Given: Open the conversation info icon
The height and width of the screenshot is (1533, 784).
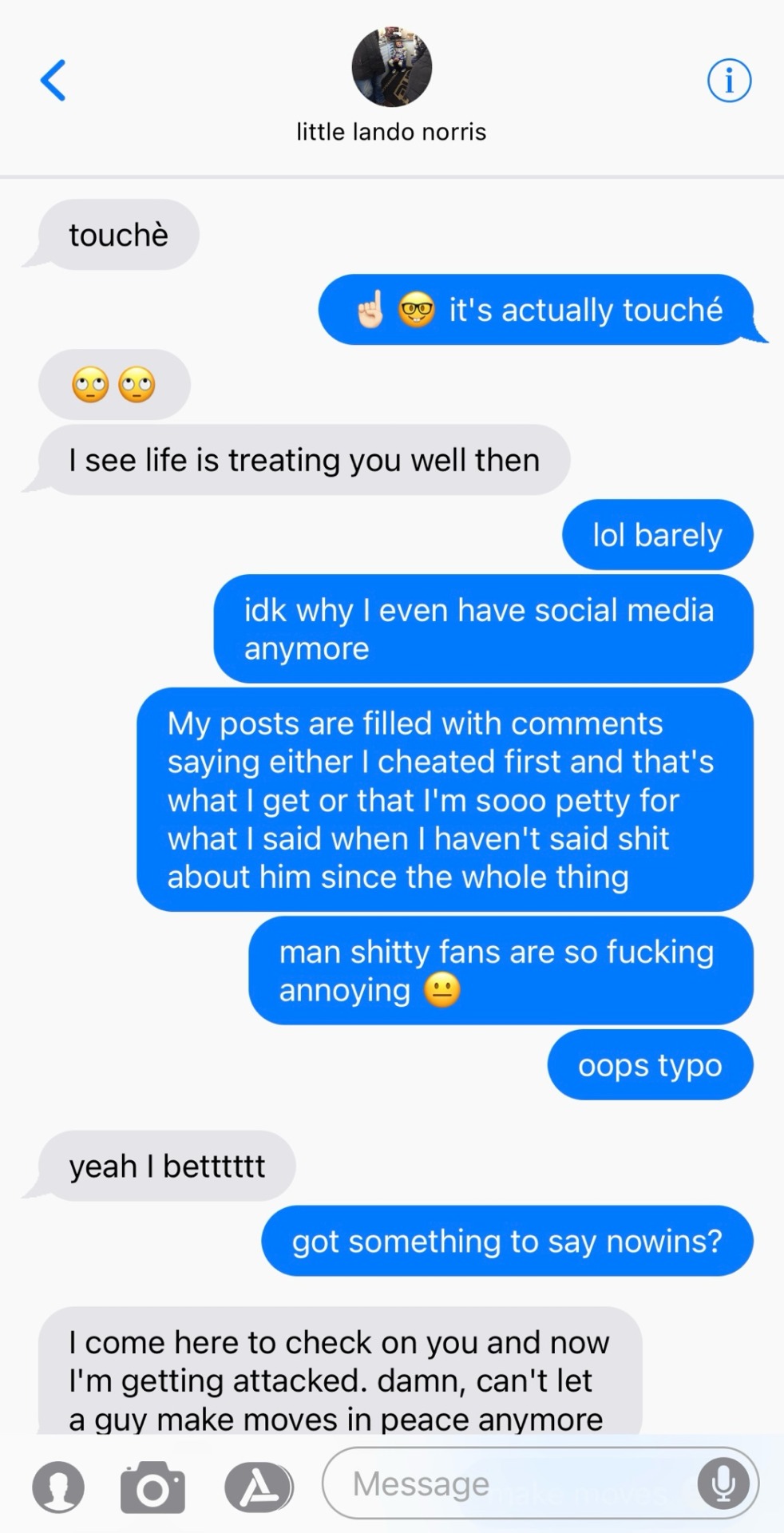Looking at the screenshot, I should pos(729,81).
